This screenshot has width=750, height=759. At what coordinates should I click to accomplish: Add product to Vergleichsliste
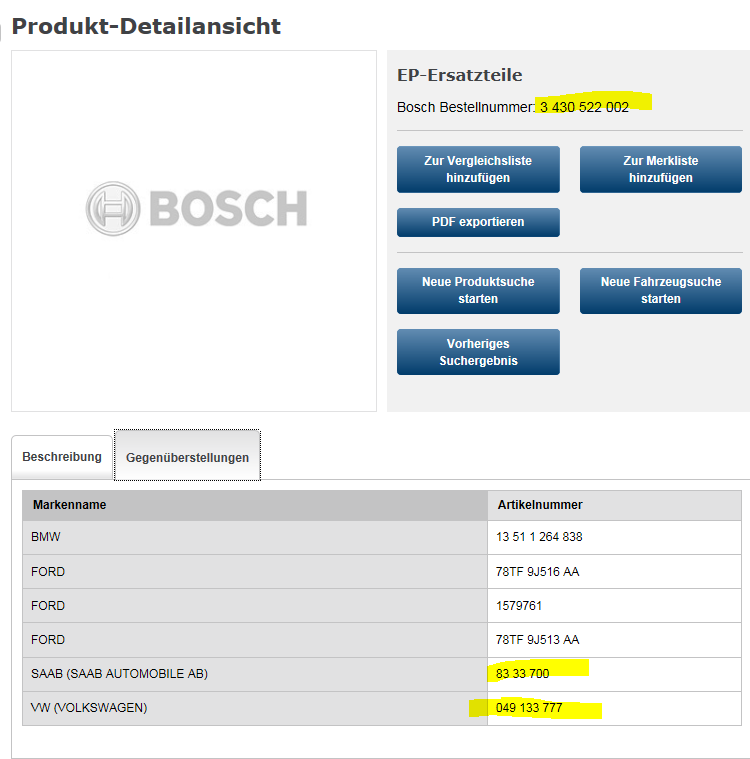(x=478, y=169)
